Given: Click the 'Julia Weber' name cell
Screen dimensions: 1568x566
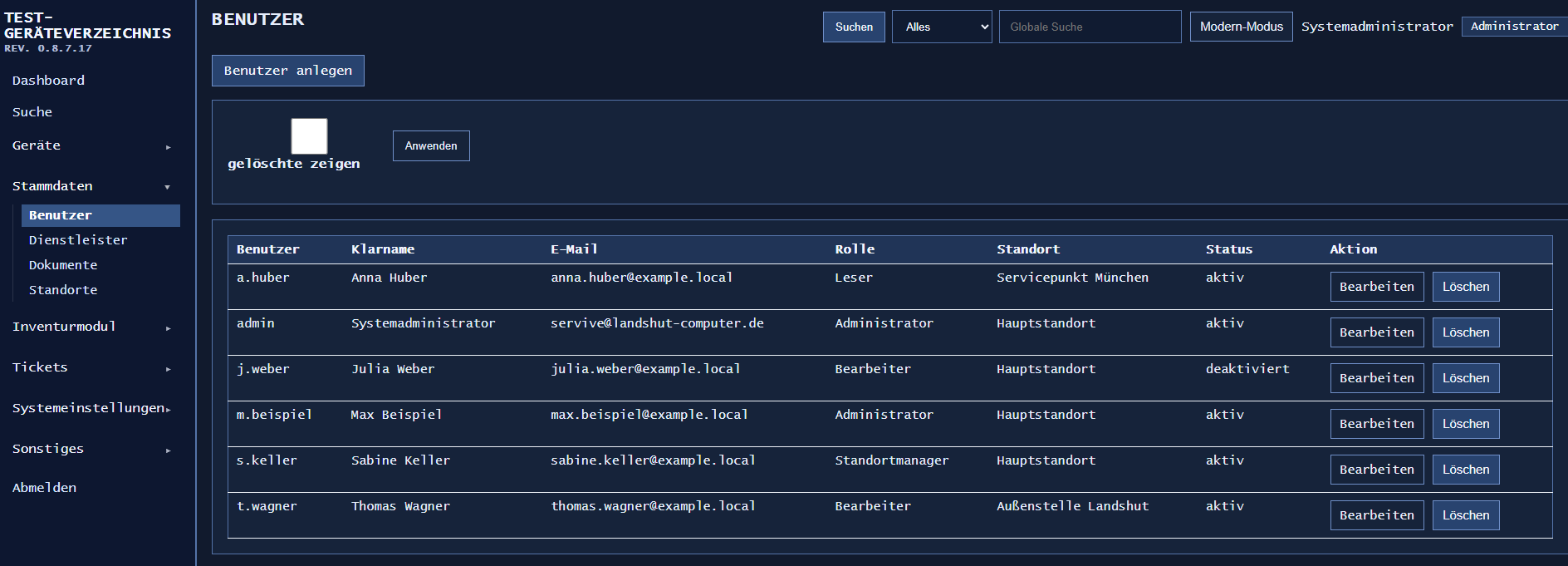Looking at the screenshot, I should pyautogui.click(x=392, y=369).
